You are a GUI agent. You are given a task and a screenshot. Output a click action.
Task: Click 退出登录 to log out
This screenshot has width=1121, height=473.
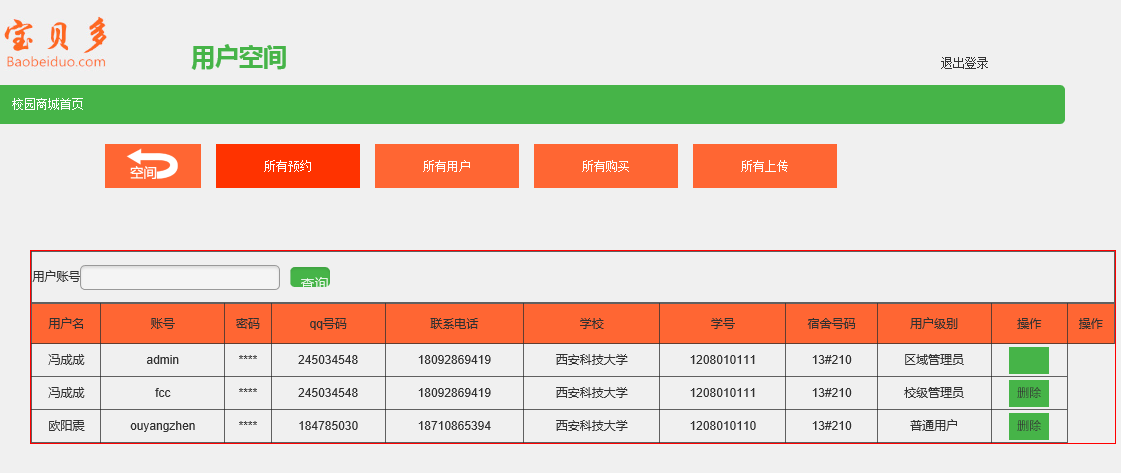click(964, 63)
